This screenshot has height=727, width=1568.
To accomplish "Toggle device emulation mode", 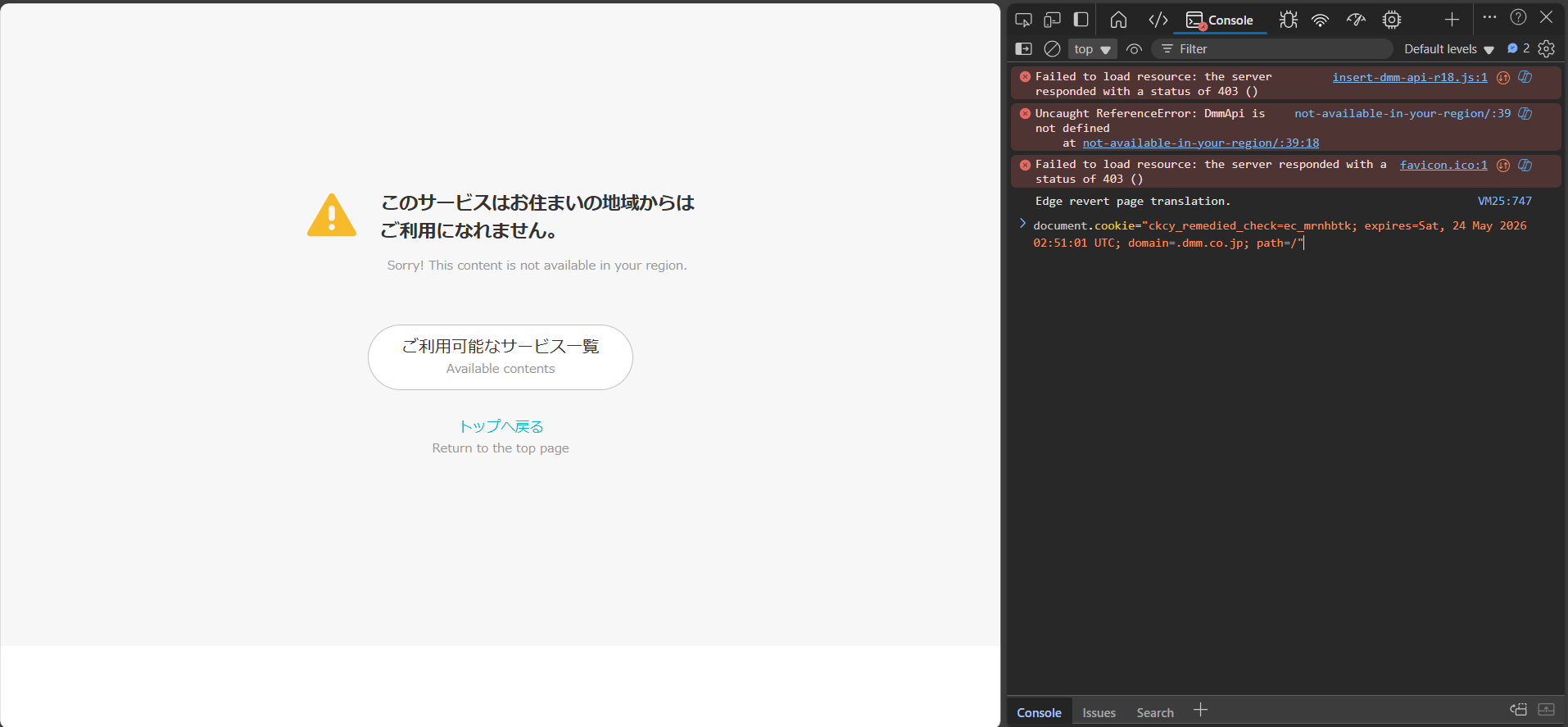I will (1053, 20).
